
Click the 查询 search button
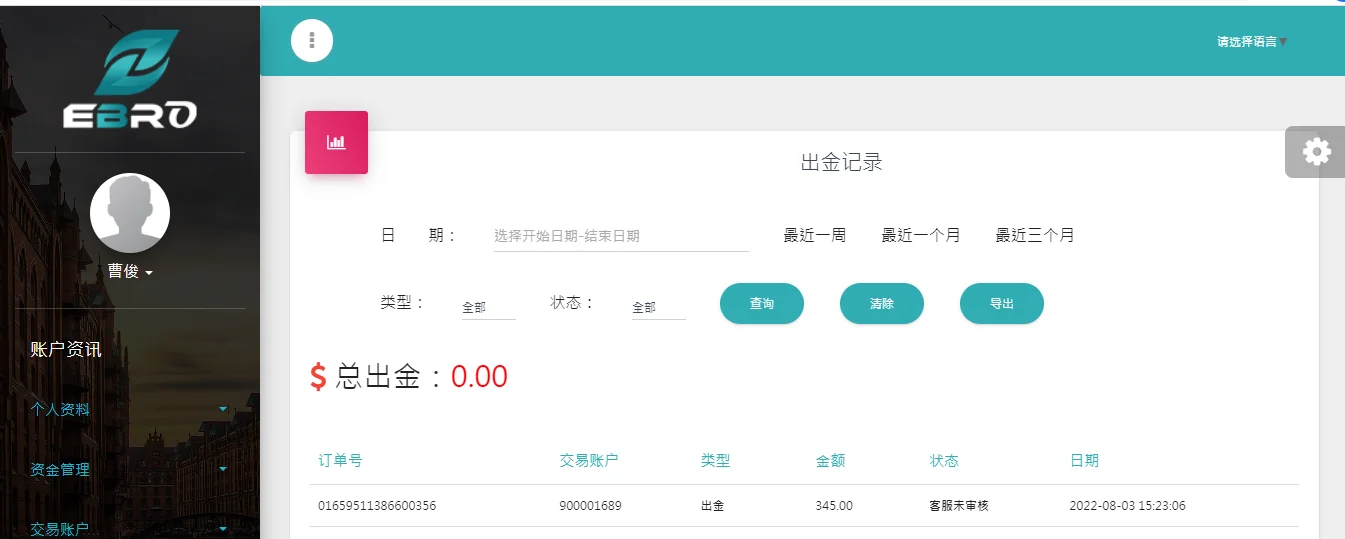point(762,304)
